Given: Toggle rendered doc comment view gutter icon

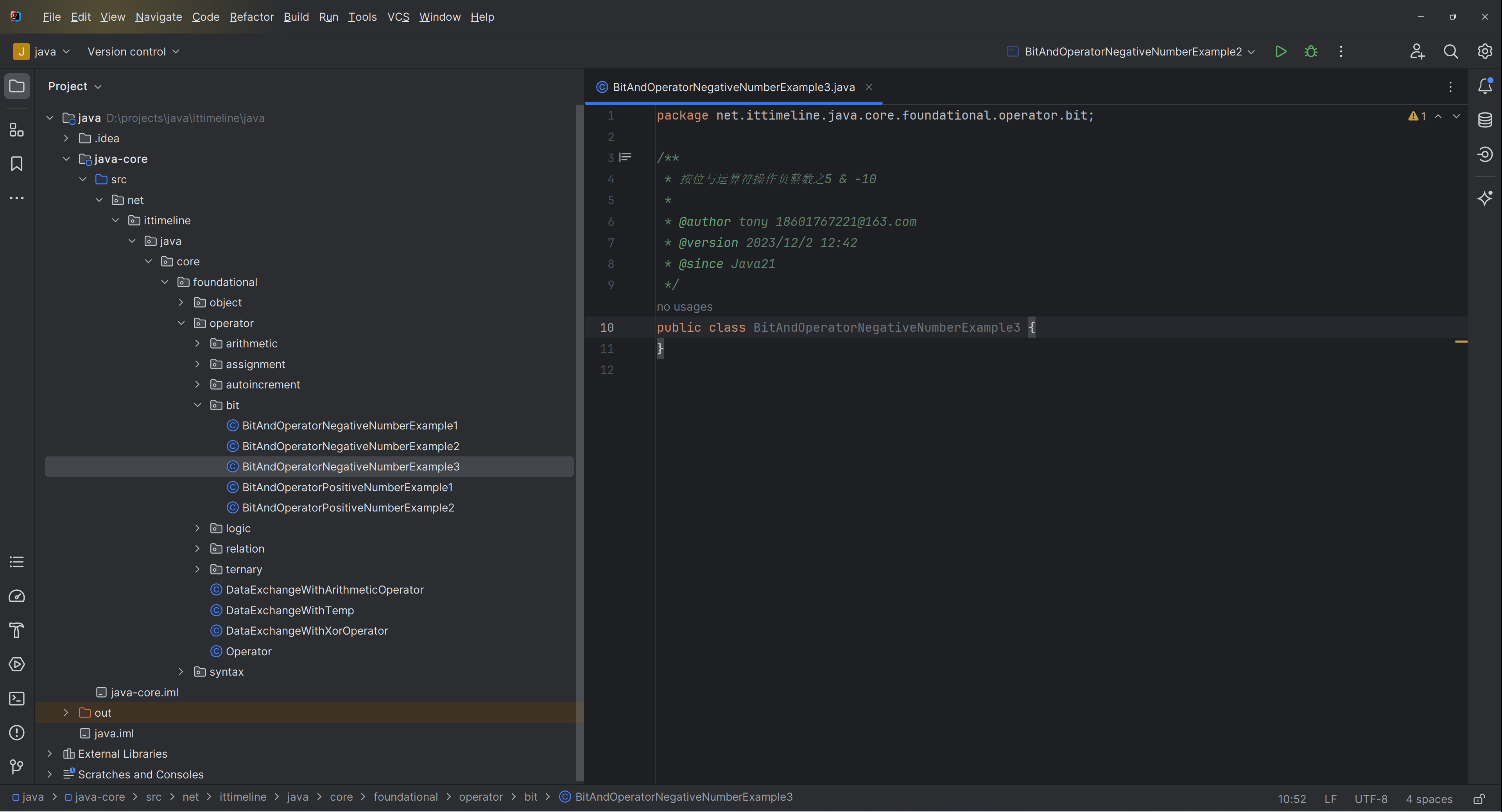Looking at the screenshot, I should coord(626,157).
